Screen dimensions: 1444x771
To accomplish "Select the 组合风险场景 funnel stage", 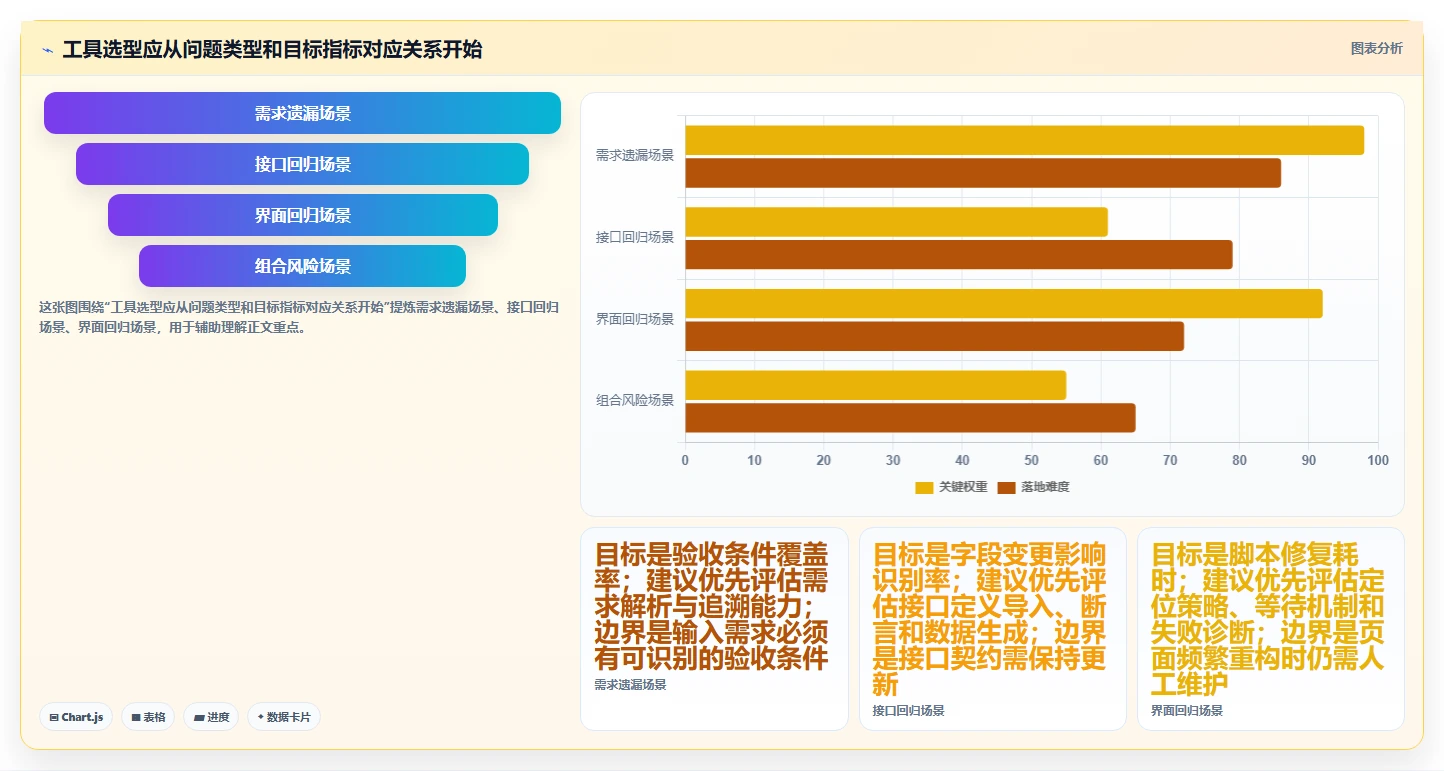I will pyautogui.click(x=302, y=266).
